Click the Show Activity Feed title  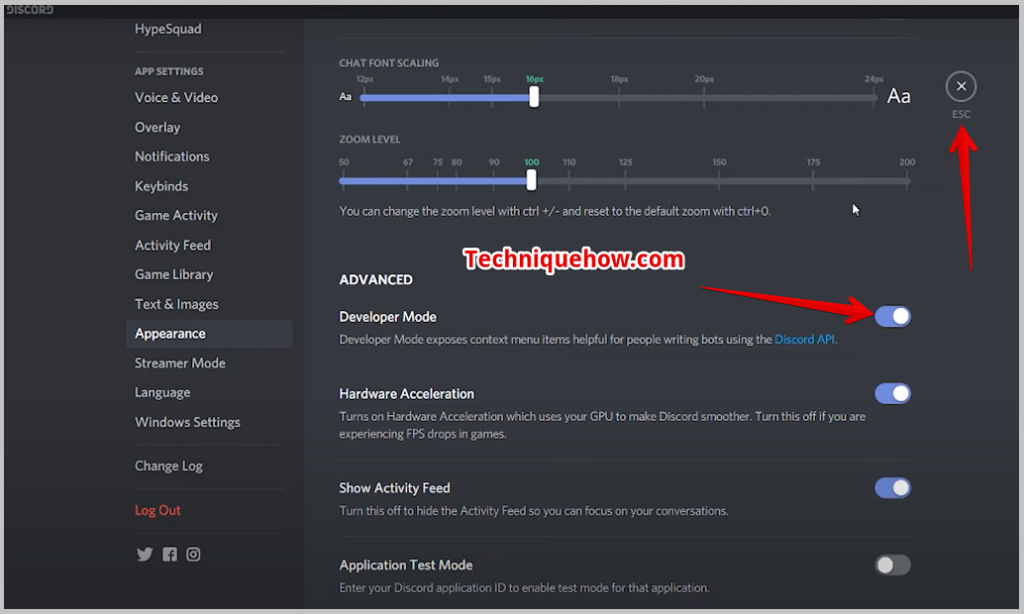pos(394,488)
